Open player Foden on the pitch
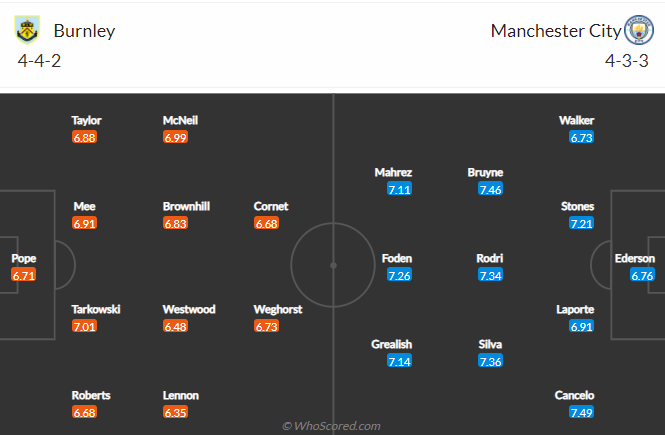The image size is (665, 435). coord(397,259)
